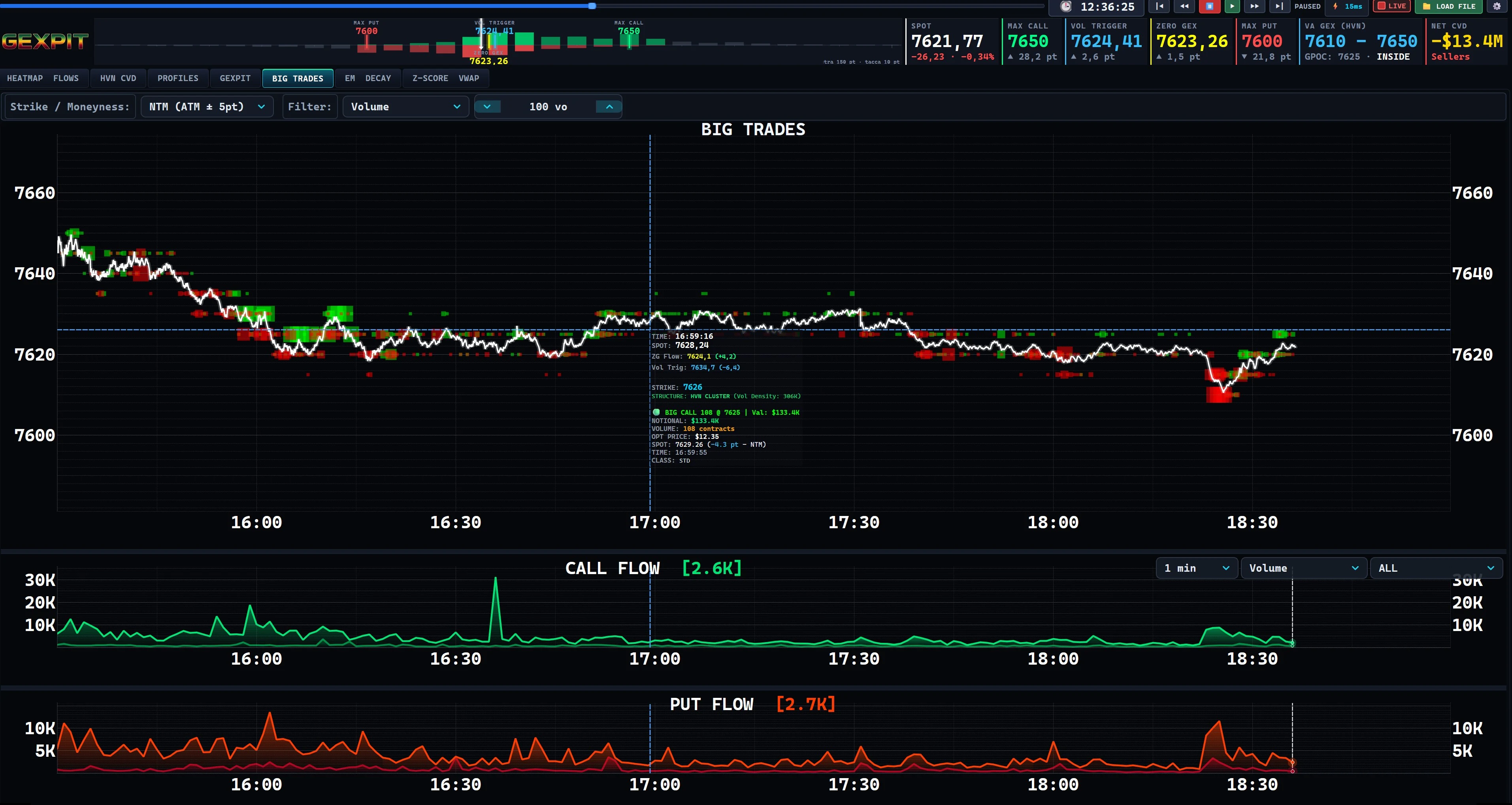Fast forward the replay
The width and height of the screenshot is (1512, 805).
pyautogui.click(x=1254, y=6)
